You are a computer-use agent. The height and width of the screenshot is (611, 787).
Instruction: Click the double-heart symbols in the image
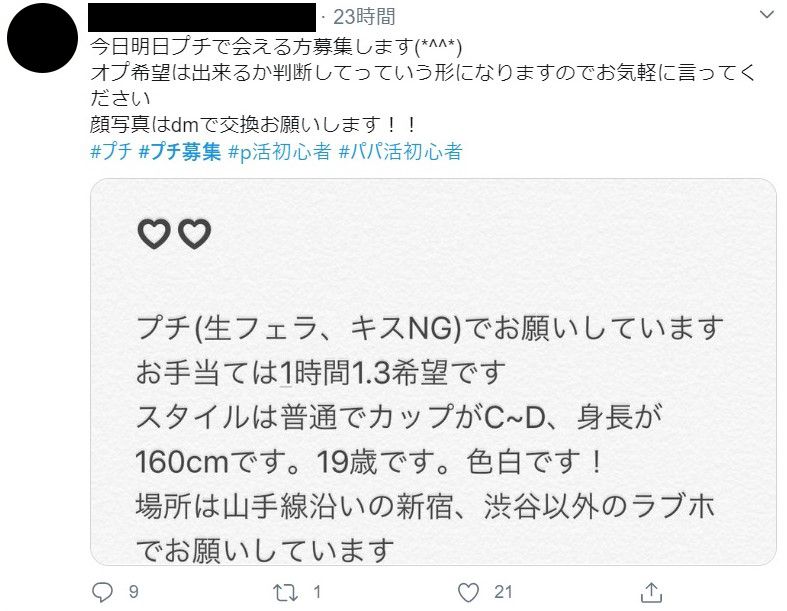174,234
